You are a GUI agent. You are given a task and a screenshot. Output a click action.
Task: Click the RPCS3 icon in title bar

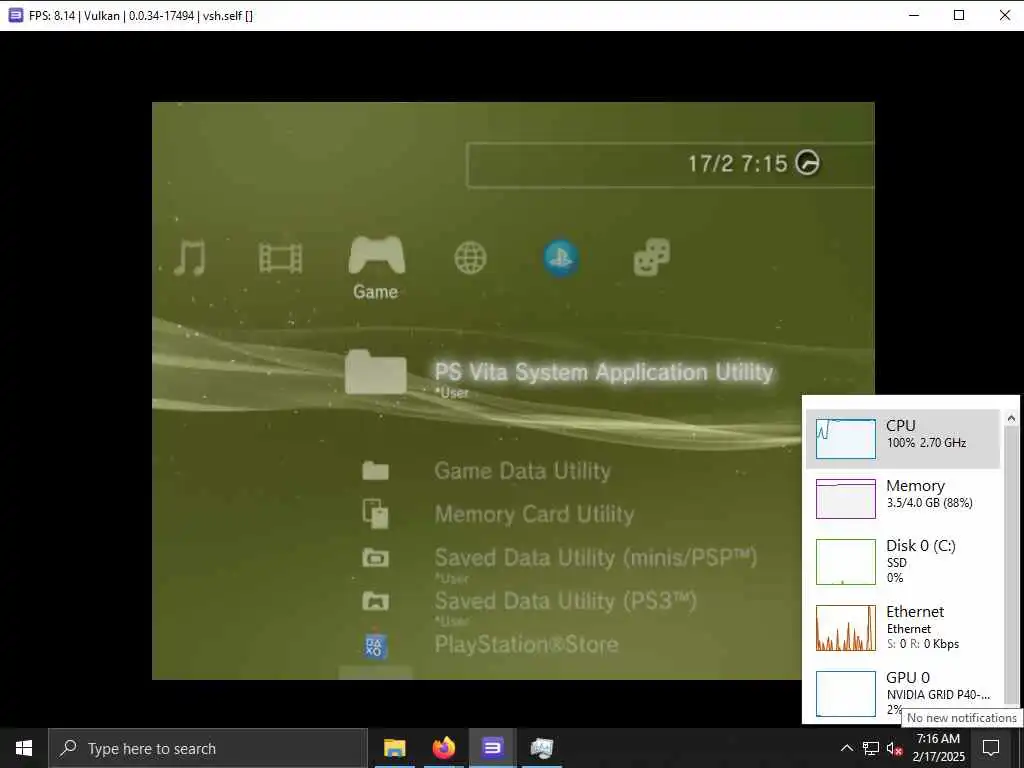tap(16, 15)
